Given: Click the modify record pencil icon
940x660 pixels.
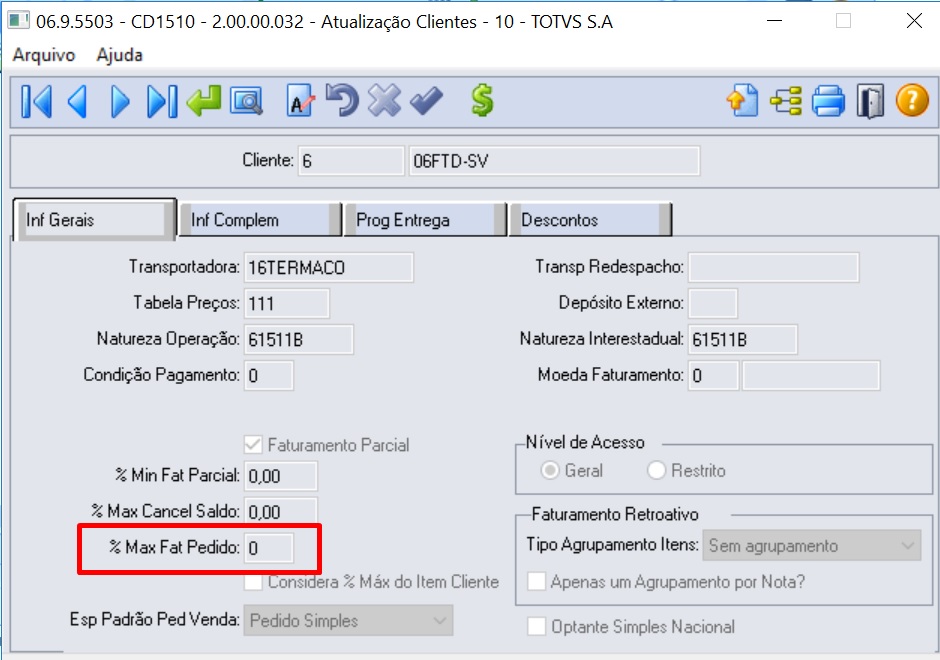Looking at the screenshot, I should pos(300,101).
